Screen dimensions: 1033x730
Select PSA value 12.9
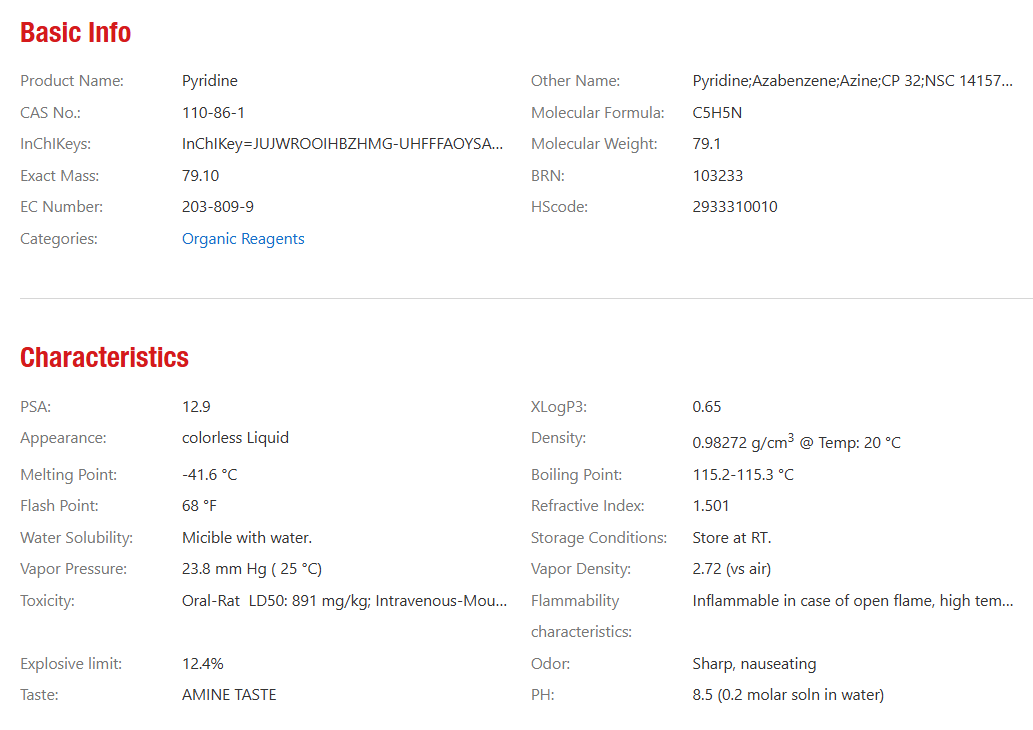pyautogui.click(x=196, y=407)
